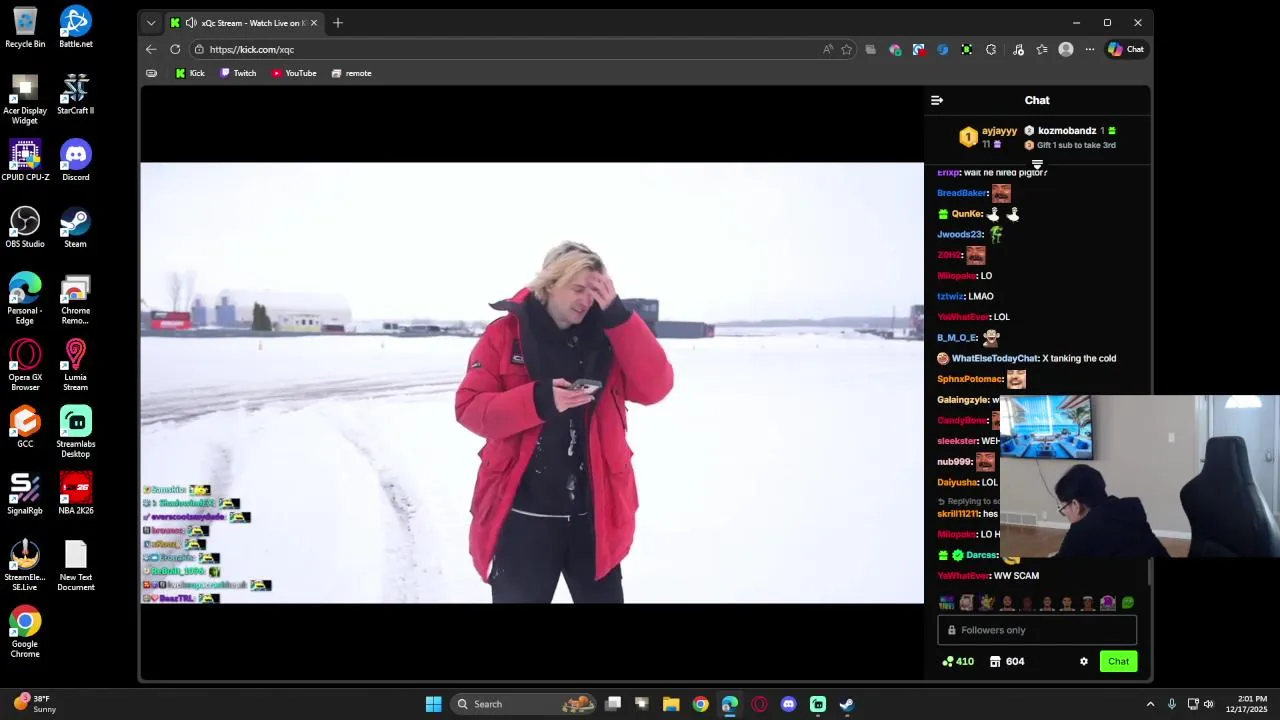1280x720 pixels.
Task: Open StarCraft II desktop shortcut
Action: [x=76, y=94]
